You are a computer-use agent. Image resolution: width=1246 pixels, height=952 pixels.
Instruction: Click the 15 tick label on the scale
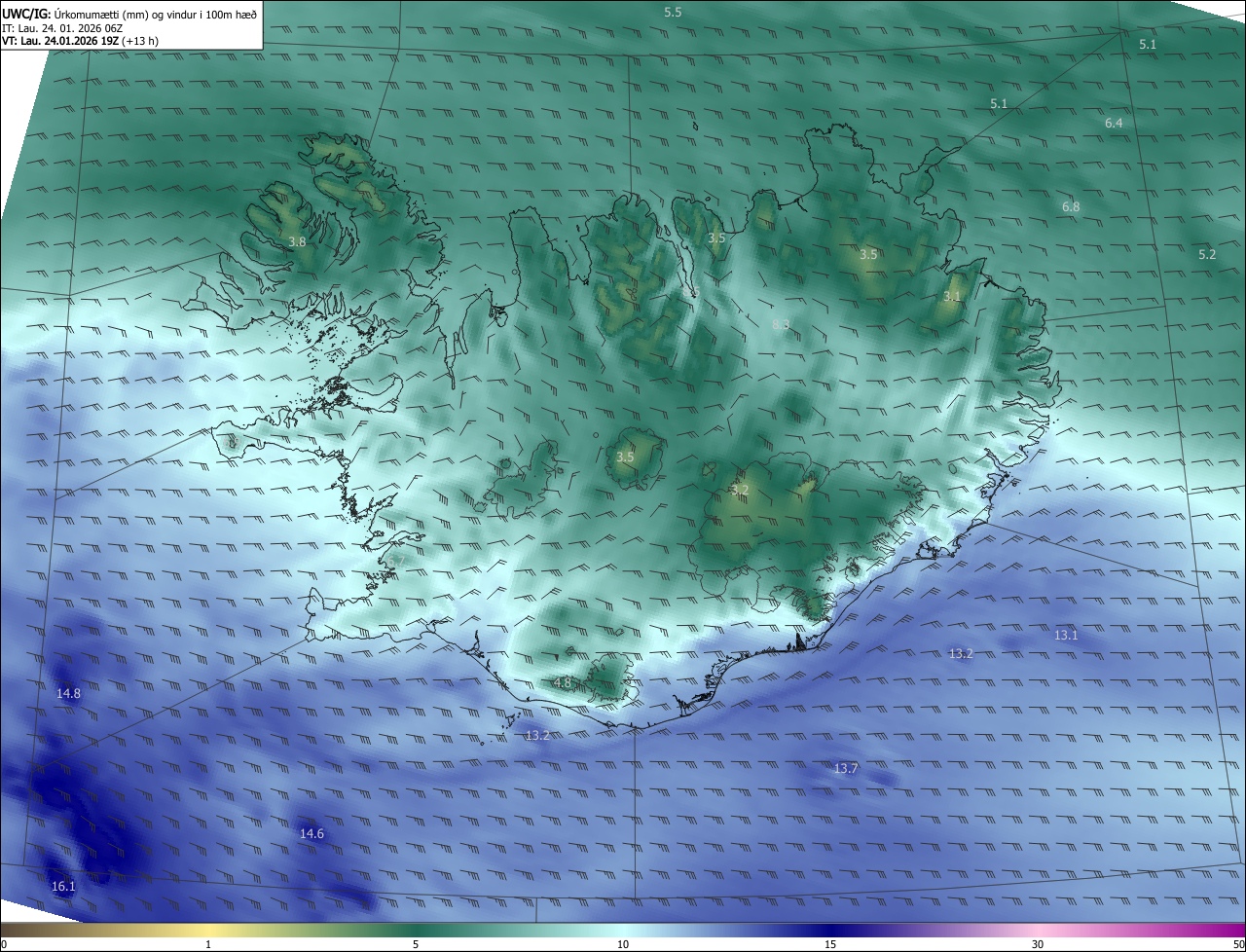(x=830, y=944)
